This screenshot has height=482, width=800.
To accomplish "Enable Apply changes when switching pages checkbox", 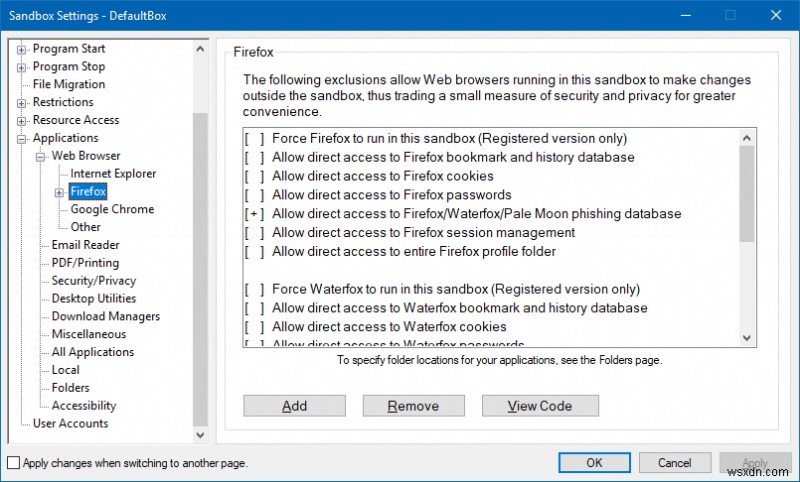I will (x=13, y=463).
